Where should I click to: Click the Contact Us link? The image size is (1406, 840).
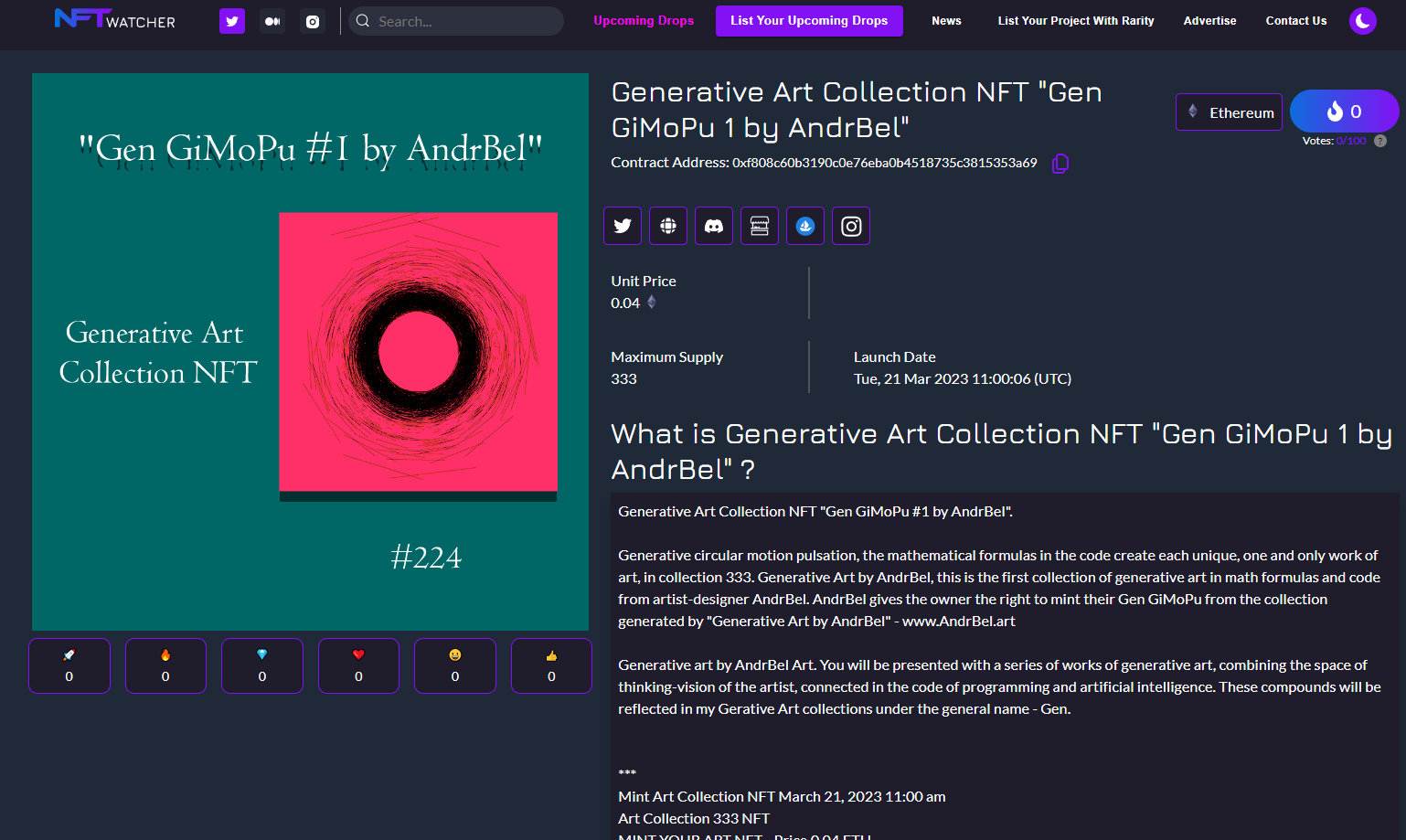tap(1295, 21)
